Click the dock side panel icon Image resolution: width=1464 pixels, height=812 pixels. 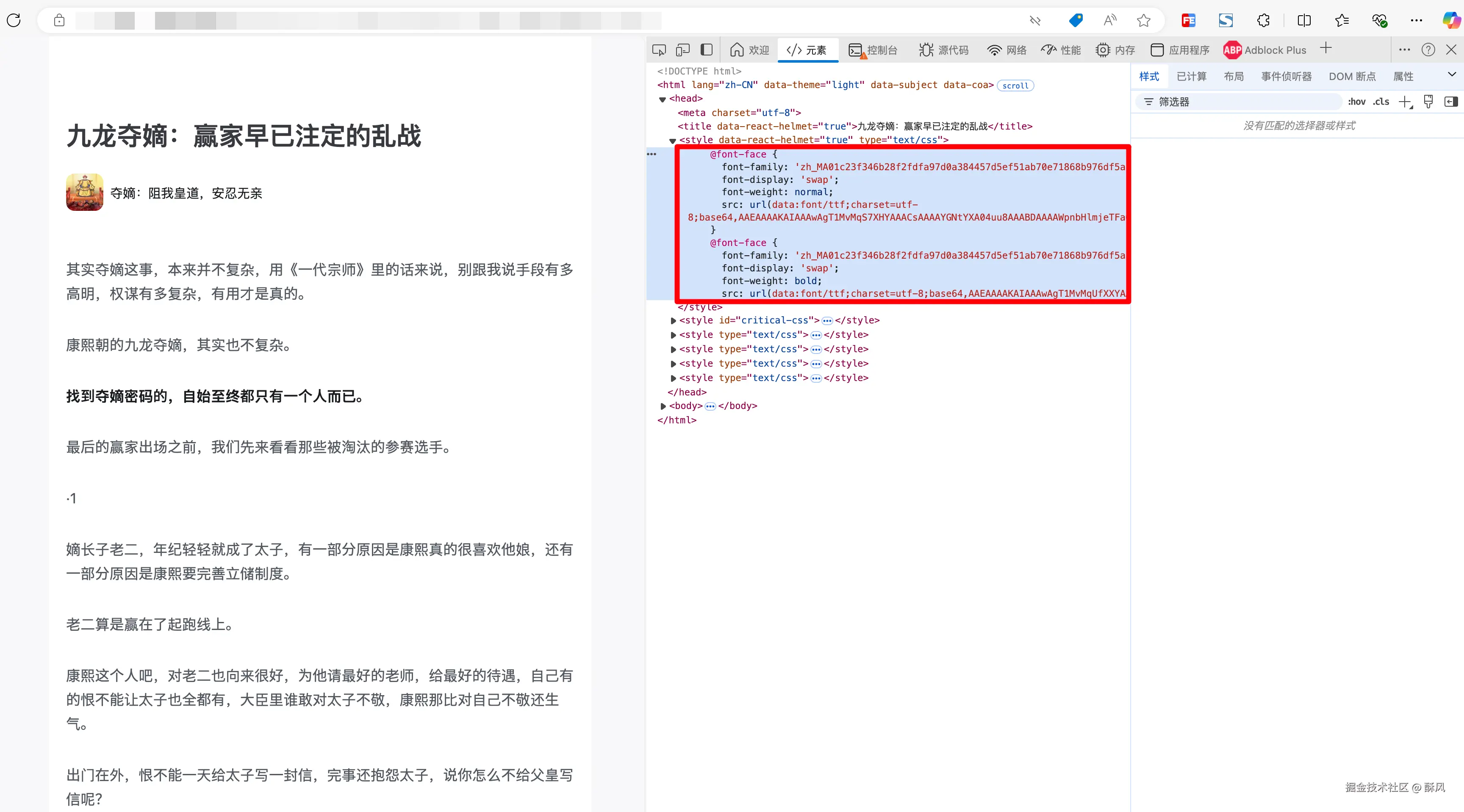(x=707, y=50)
